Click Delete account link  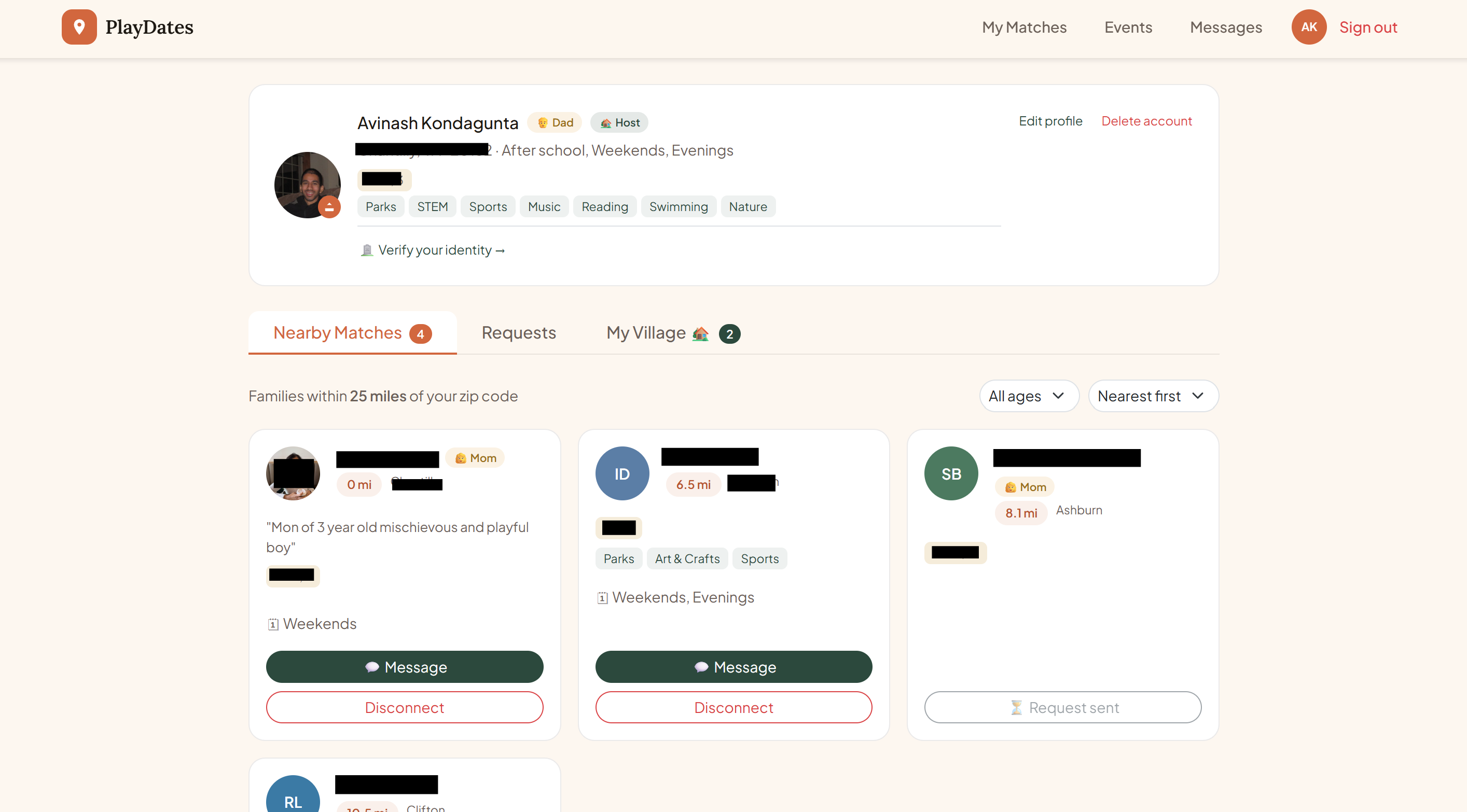(1146, 121)
